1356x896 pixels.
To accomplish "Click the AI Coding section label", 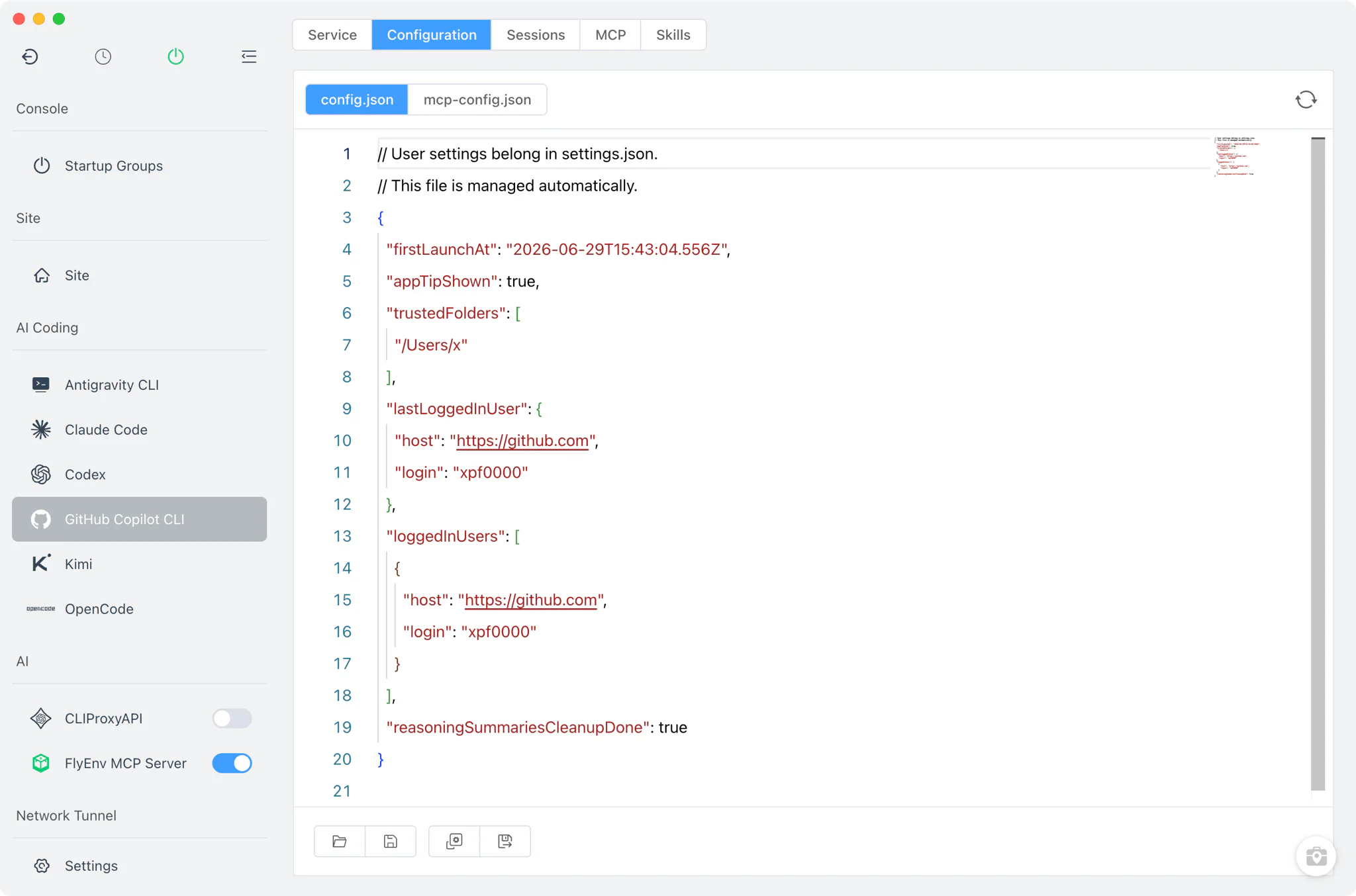I will [x=47, y=328].
